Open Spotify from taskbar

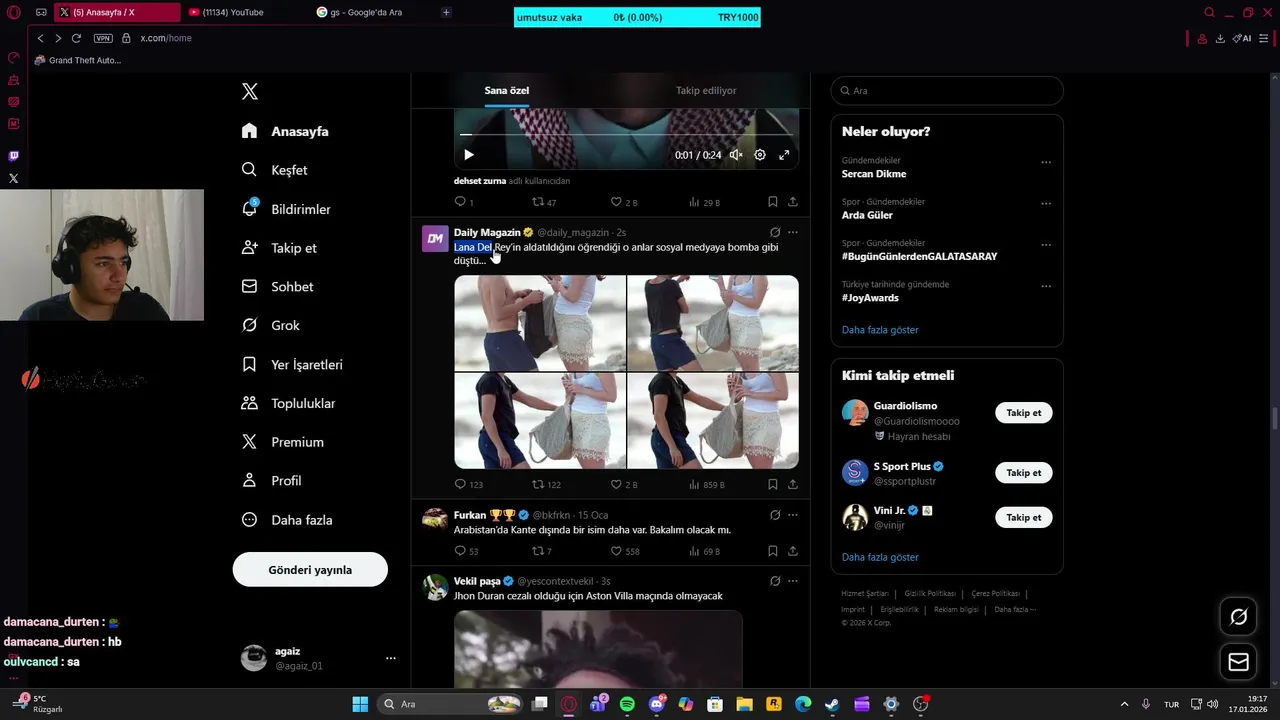(627, 704)
